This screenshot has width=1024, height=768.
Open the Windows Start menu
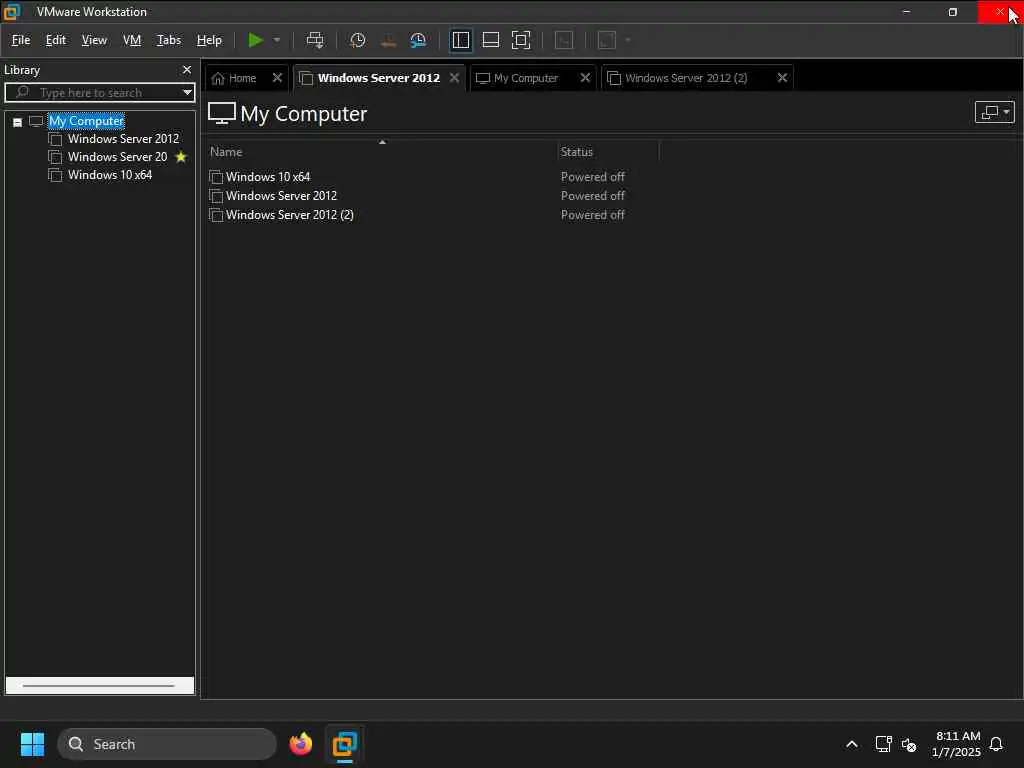click(x=32, y=744)
